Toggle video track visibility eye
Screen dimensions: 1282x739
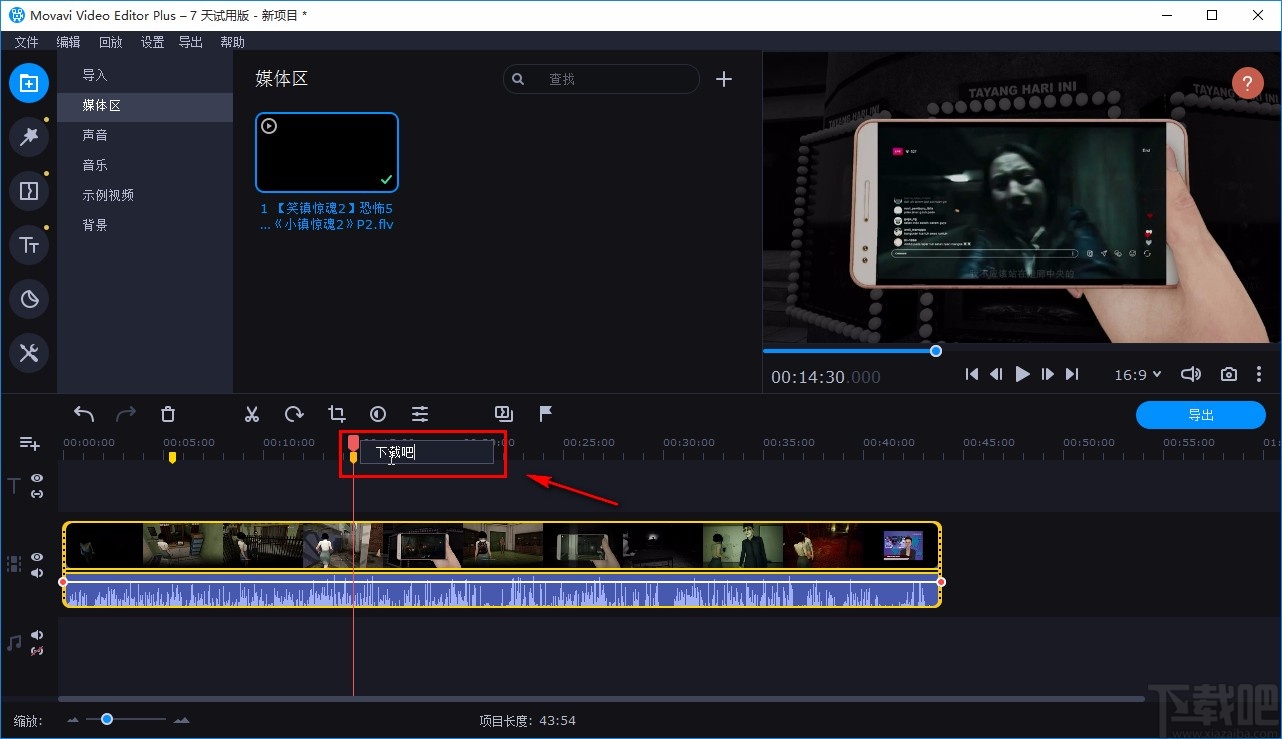(x=37, y=557)
